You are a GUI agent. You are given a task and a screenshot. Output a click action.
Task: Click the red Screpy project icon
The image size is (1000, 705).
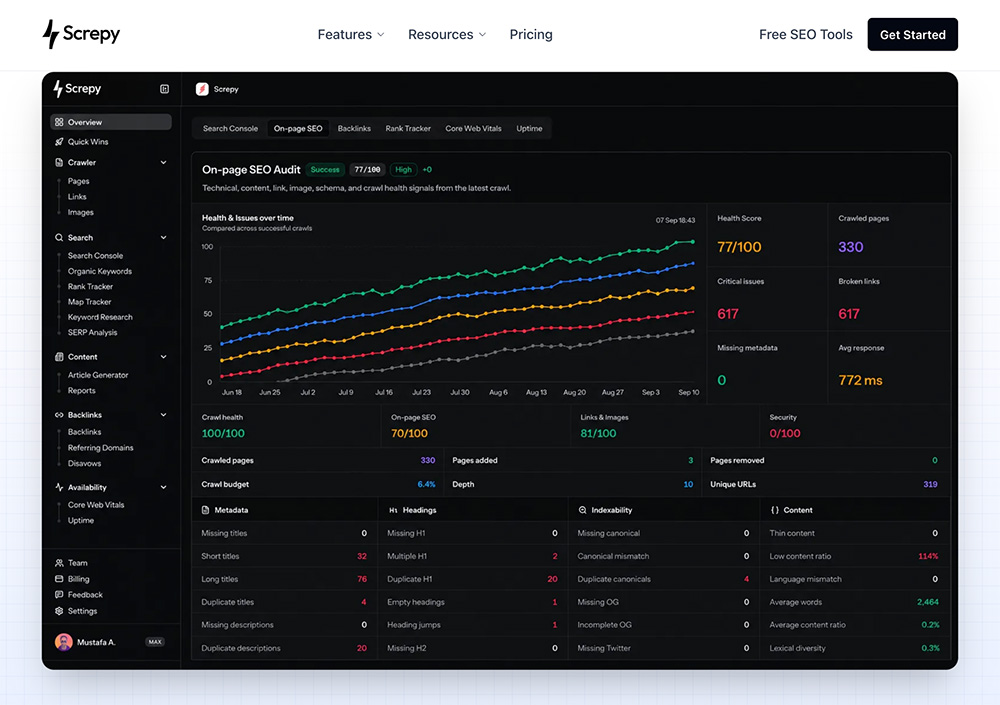pos(202,89)
